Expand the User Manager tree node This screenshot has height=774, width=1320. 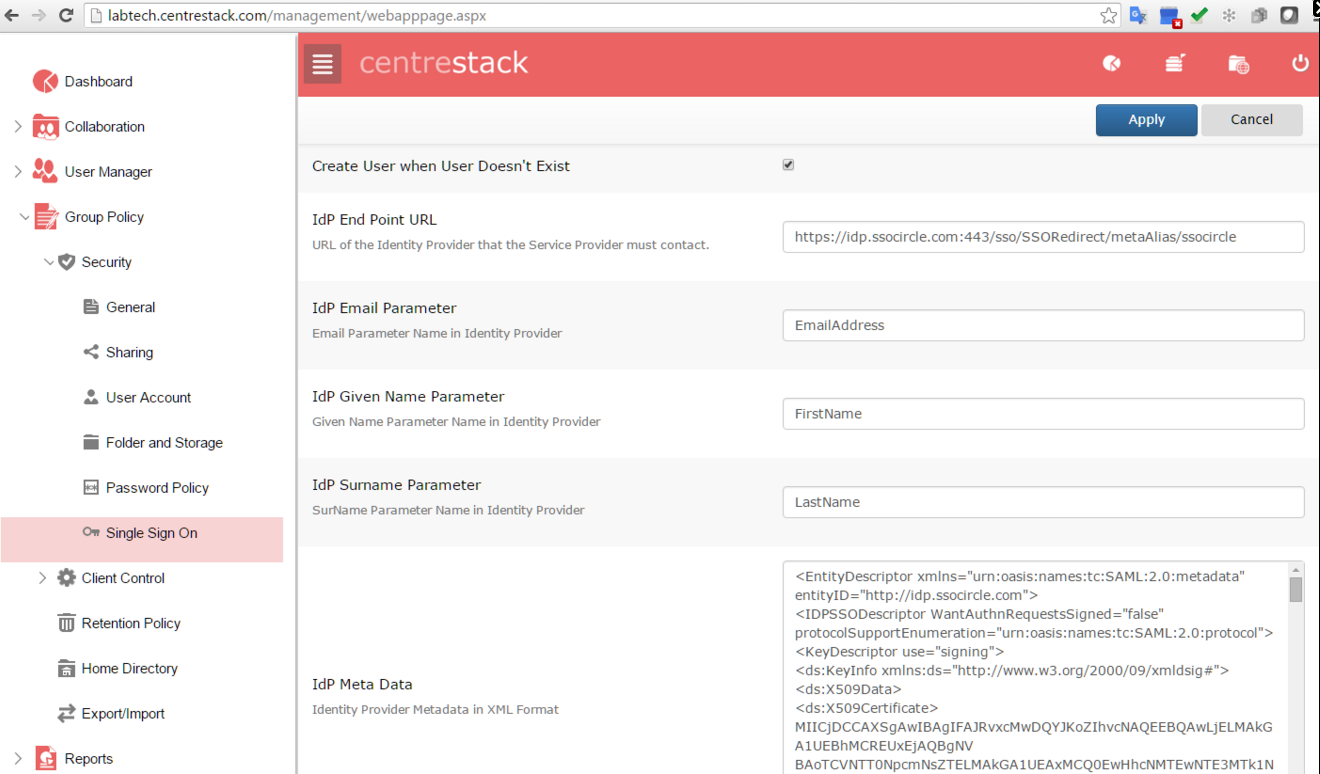coord(18,171)
